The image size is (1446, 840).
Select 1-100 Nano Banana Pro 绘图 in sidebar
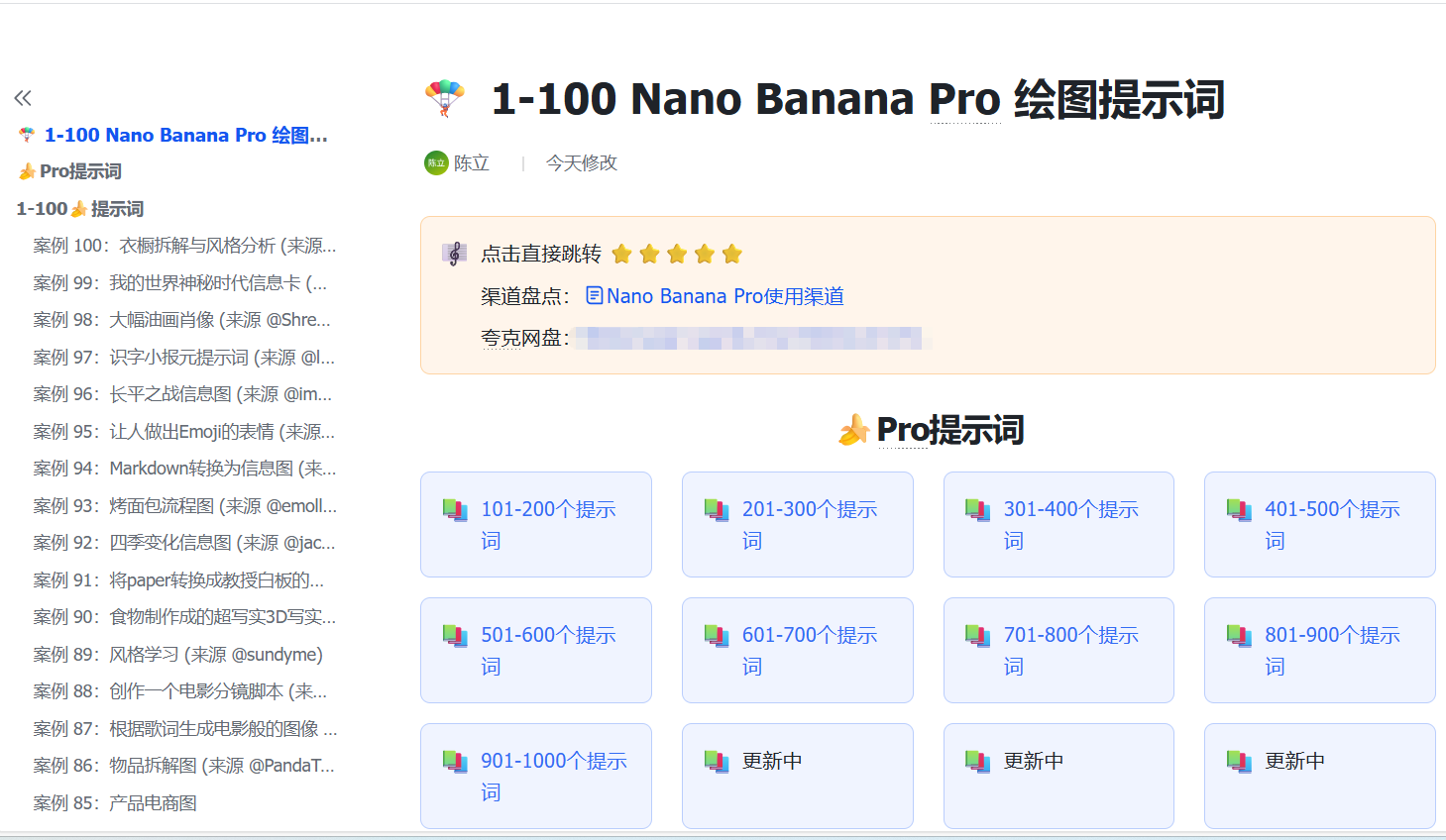point(185,136)
